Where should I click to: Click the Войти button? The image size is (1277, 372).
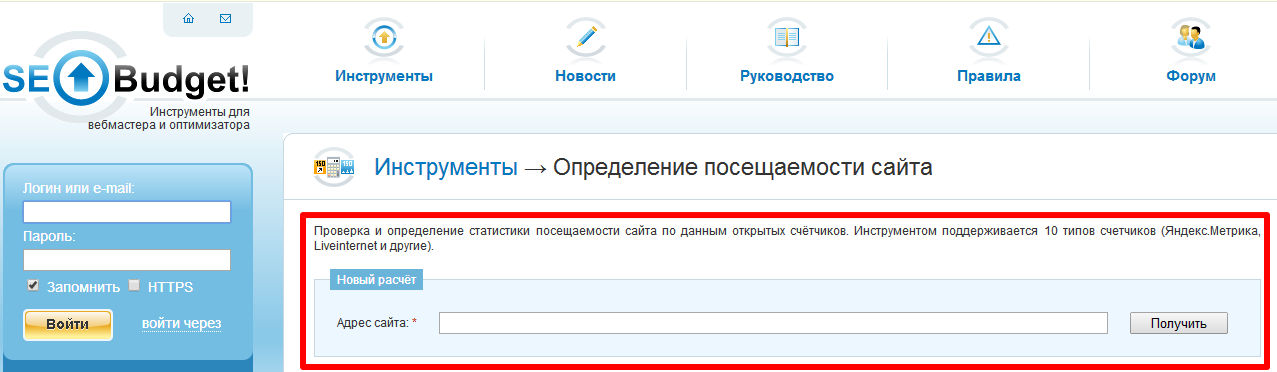67,324
